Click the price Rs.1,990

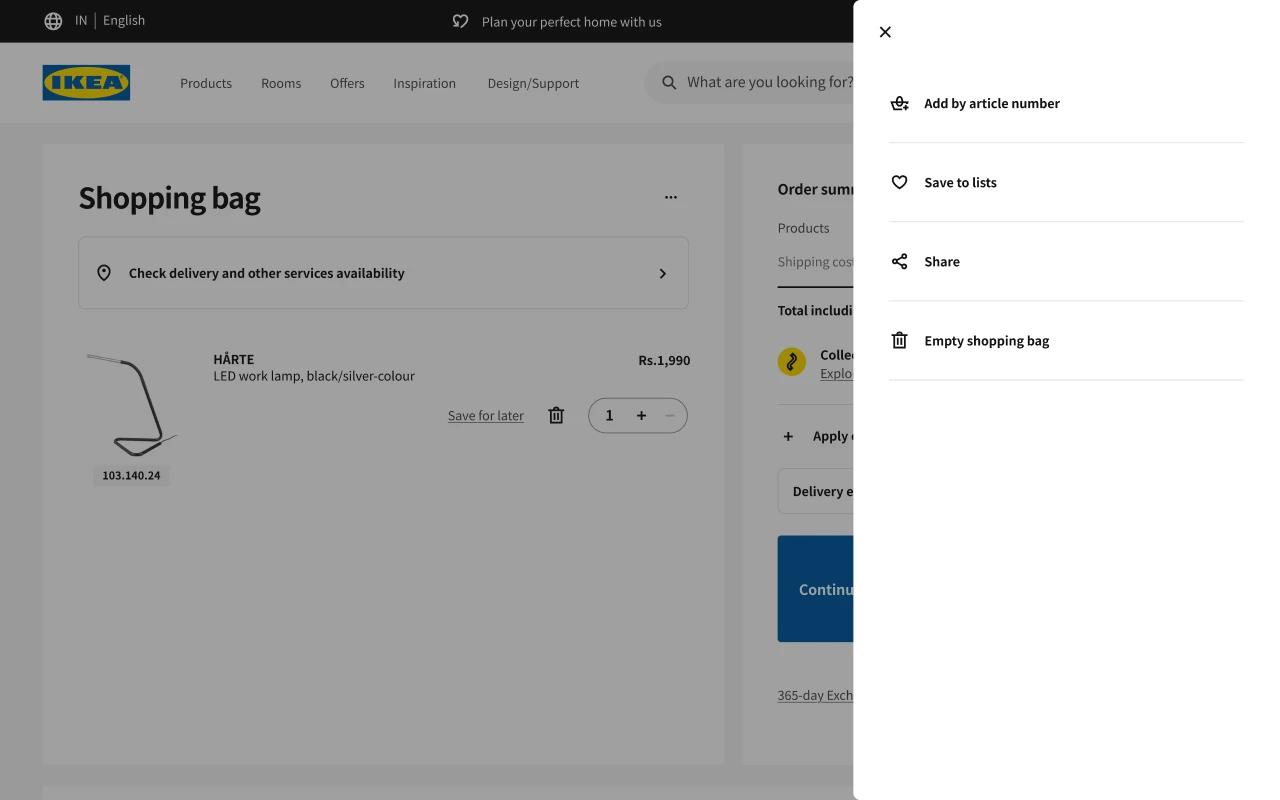(x=664, y=360)
